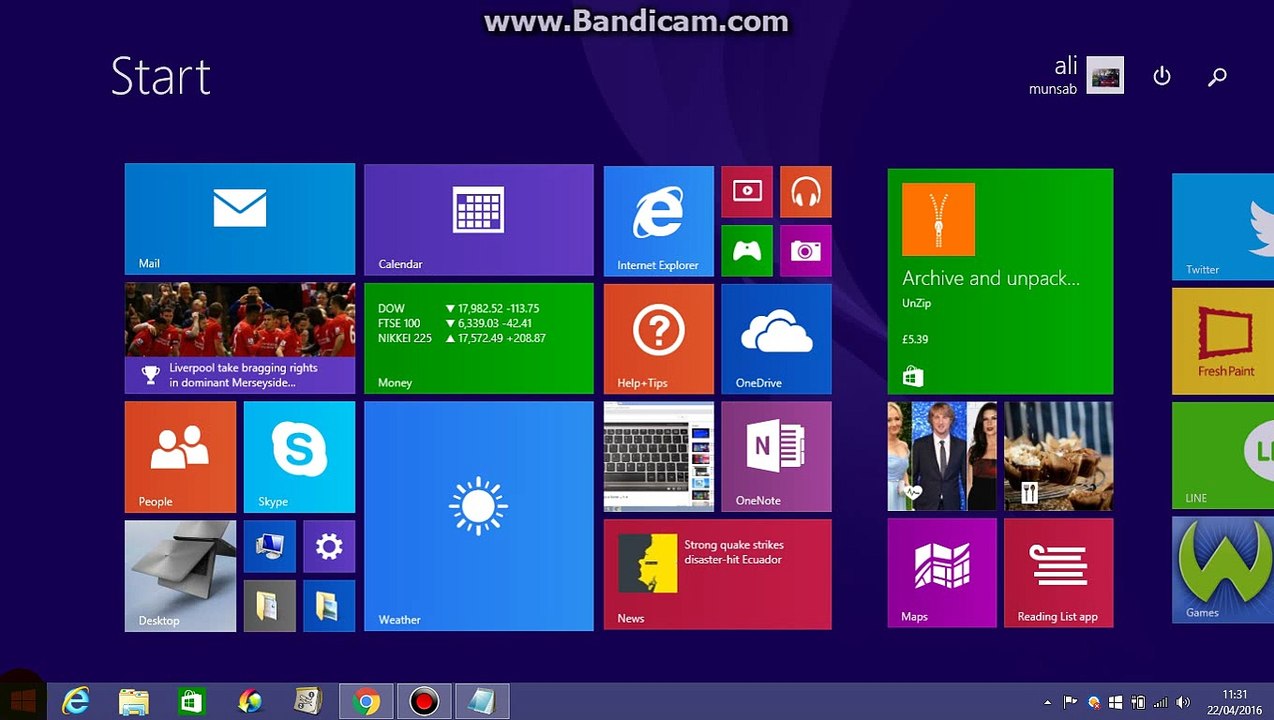The height and width of the screenshot is (720, 1274).
Task: Open the Help+Tips tile
Action: point(659,339)
